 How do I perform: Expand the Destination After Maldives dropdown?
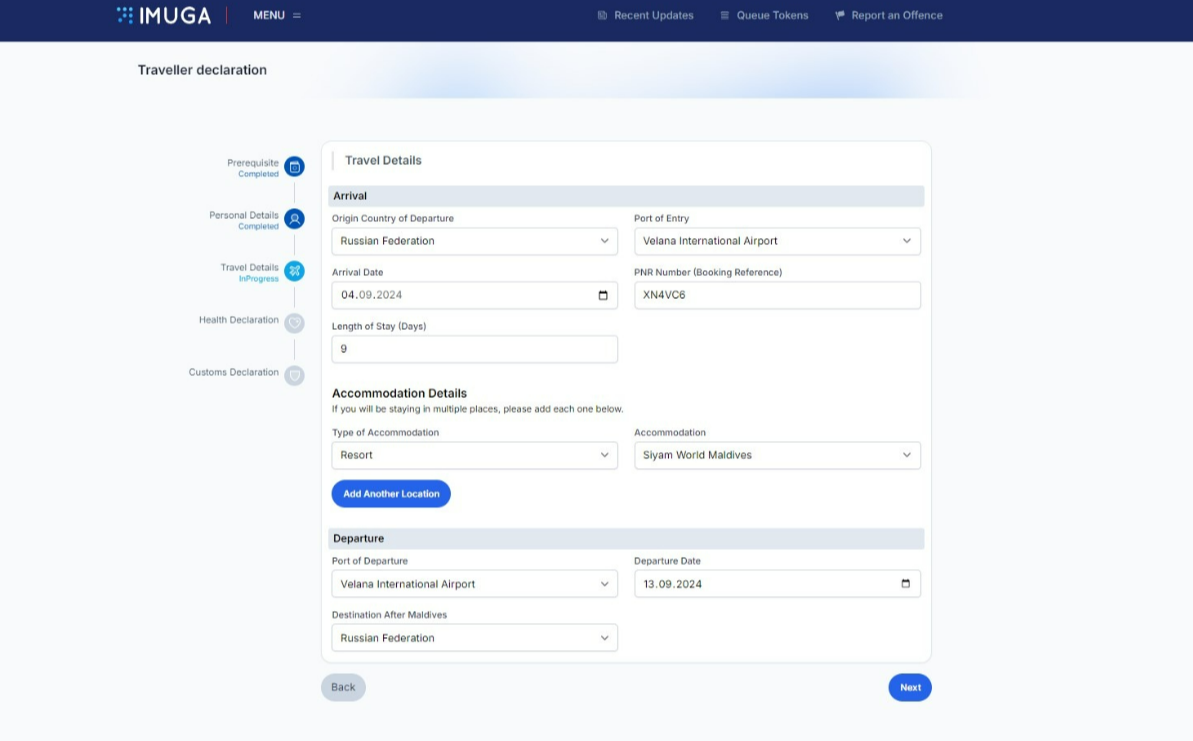(475, 638)
